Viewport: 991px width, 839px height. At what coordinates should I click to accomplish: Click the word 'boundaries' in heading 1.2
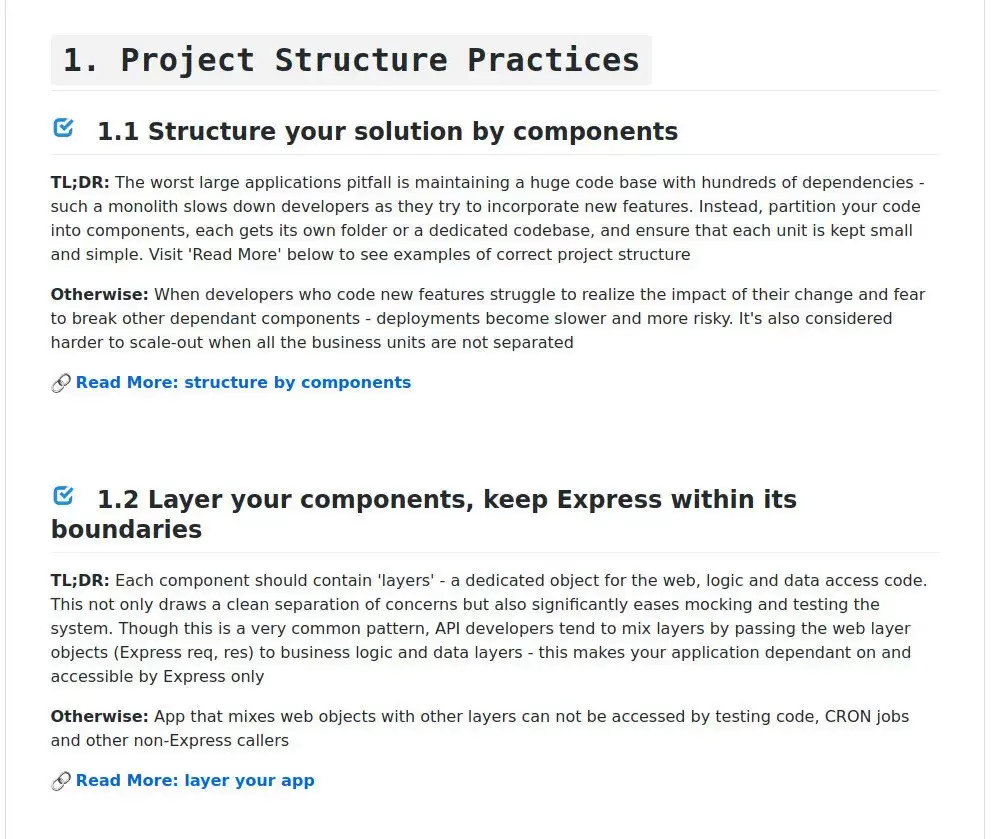coord(126,529)
